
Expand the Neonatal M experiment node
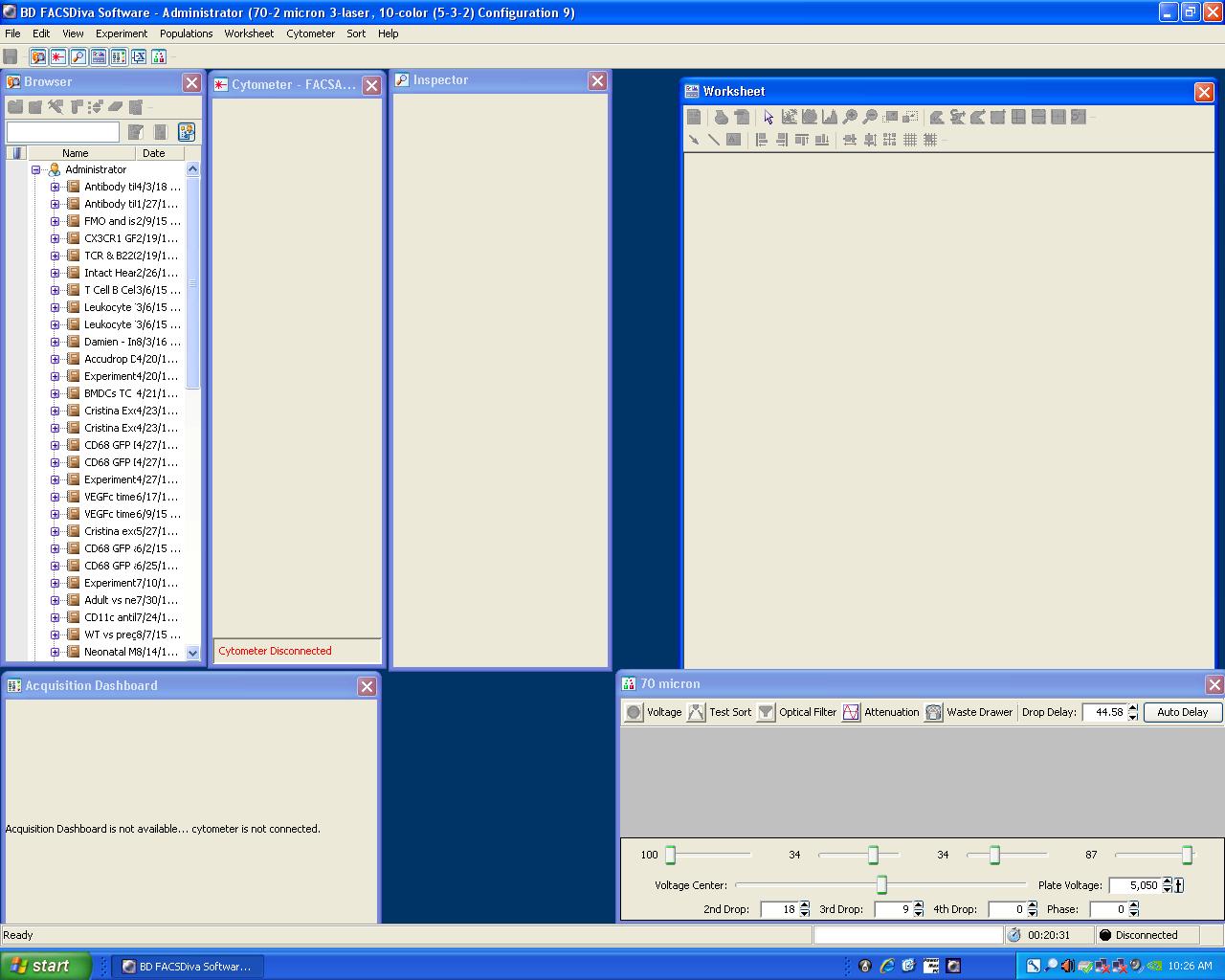[55, 652]
